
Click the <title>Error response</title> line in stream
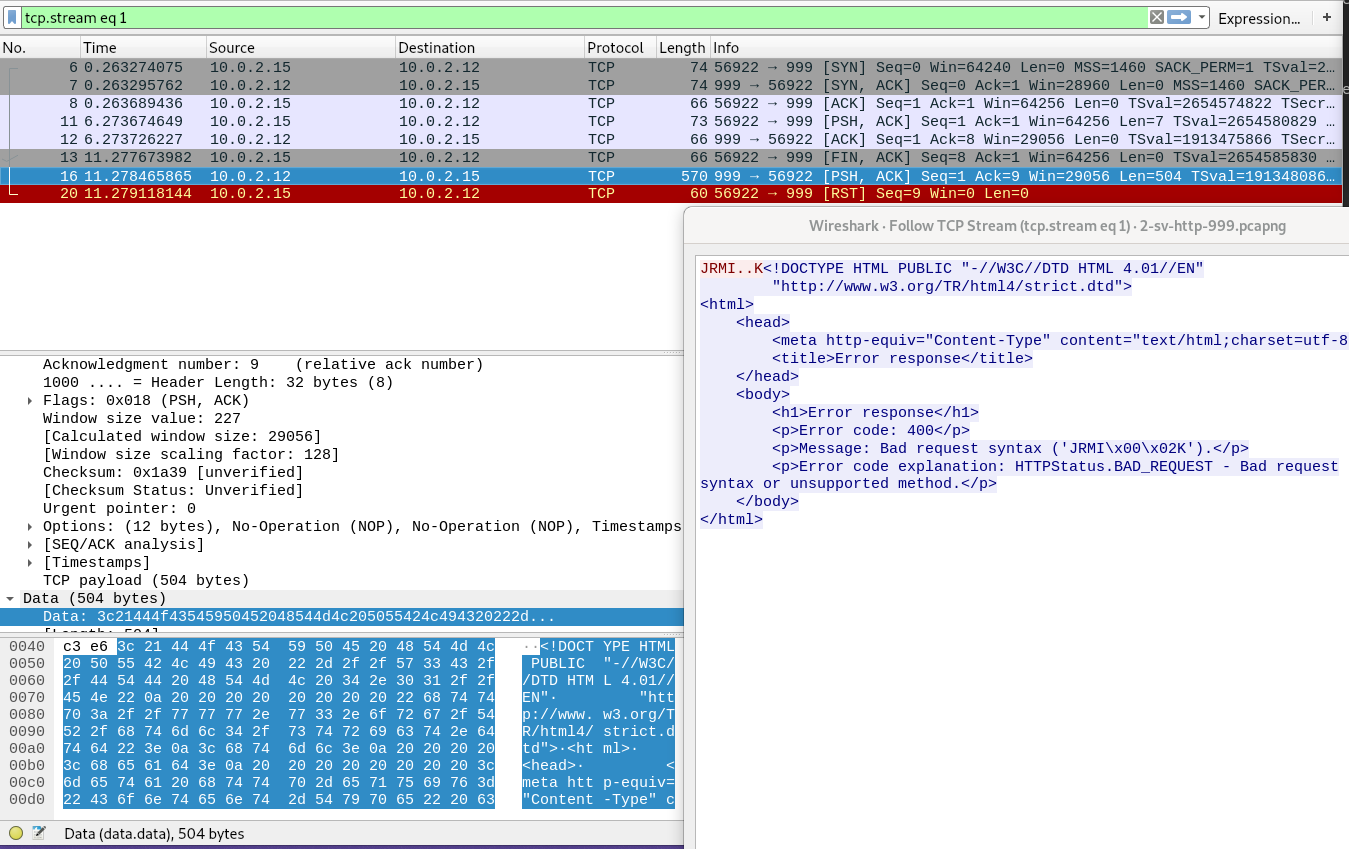pos(902,358)
